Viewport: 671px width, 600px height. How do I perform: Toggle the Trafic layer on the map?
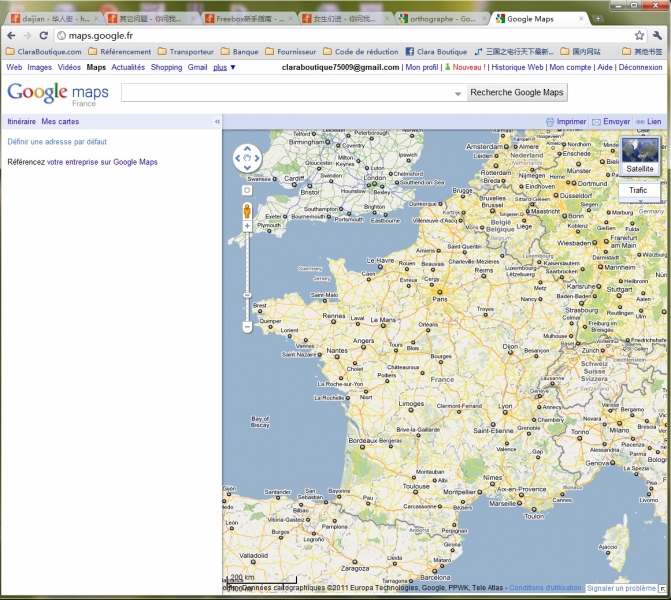coord(638,190)
